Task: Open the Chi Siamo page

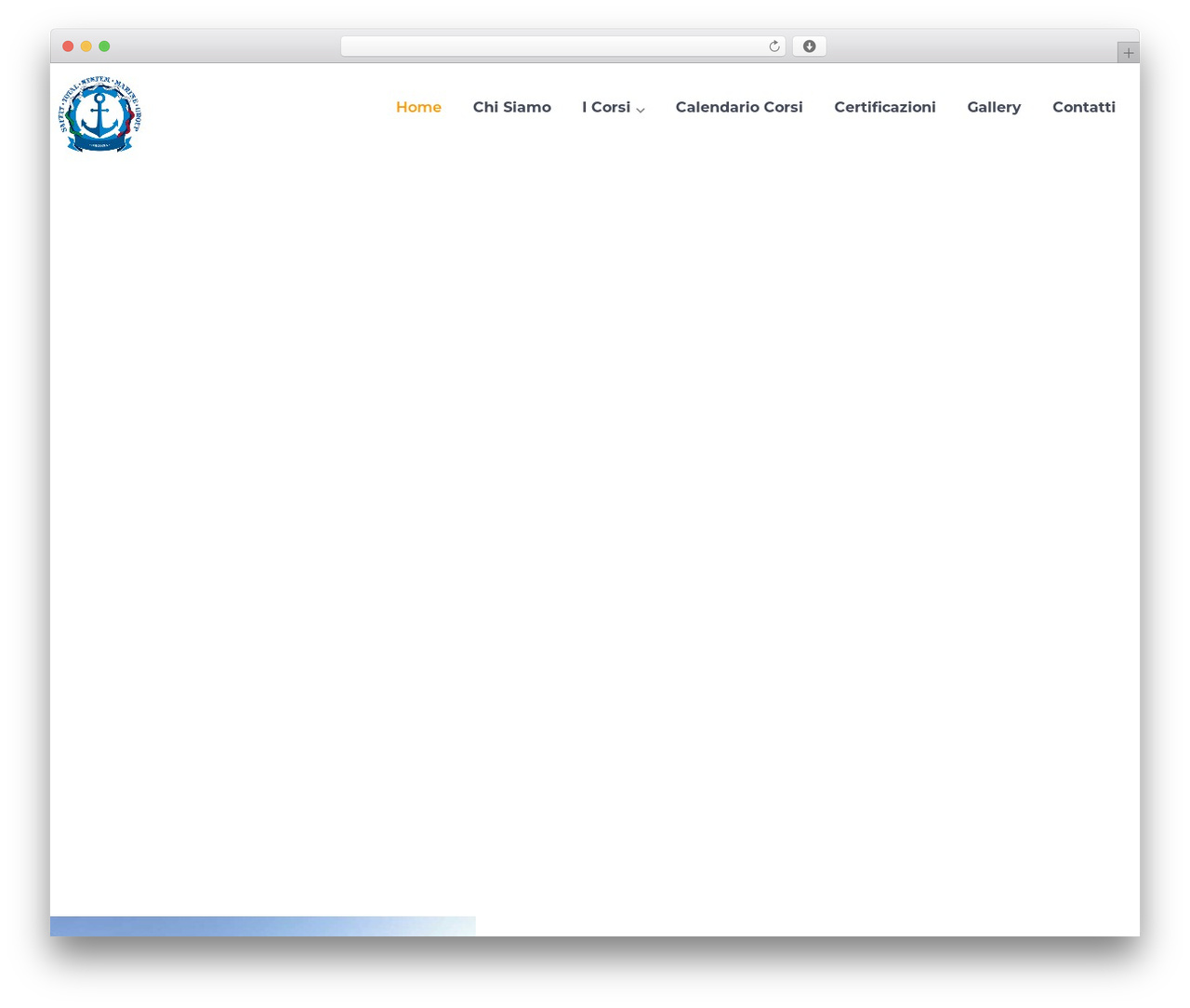Action: [511, 107]
